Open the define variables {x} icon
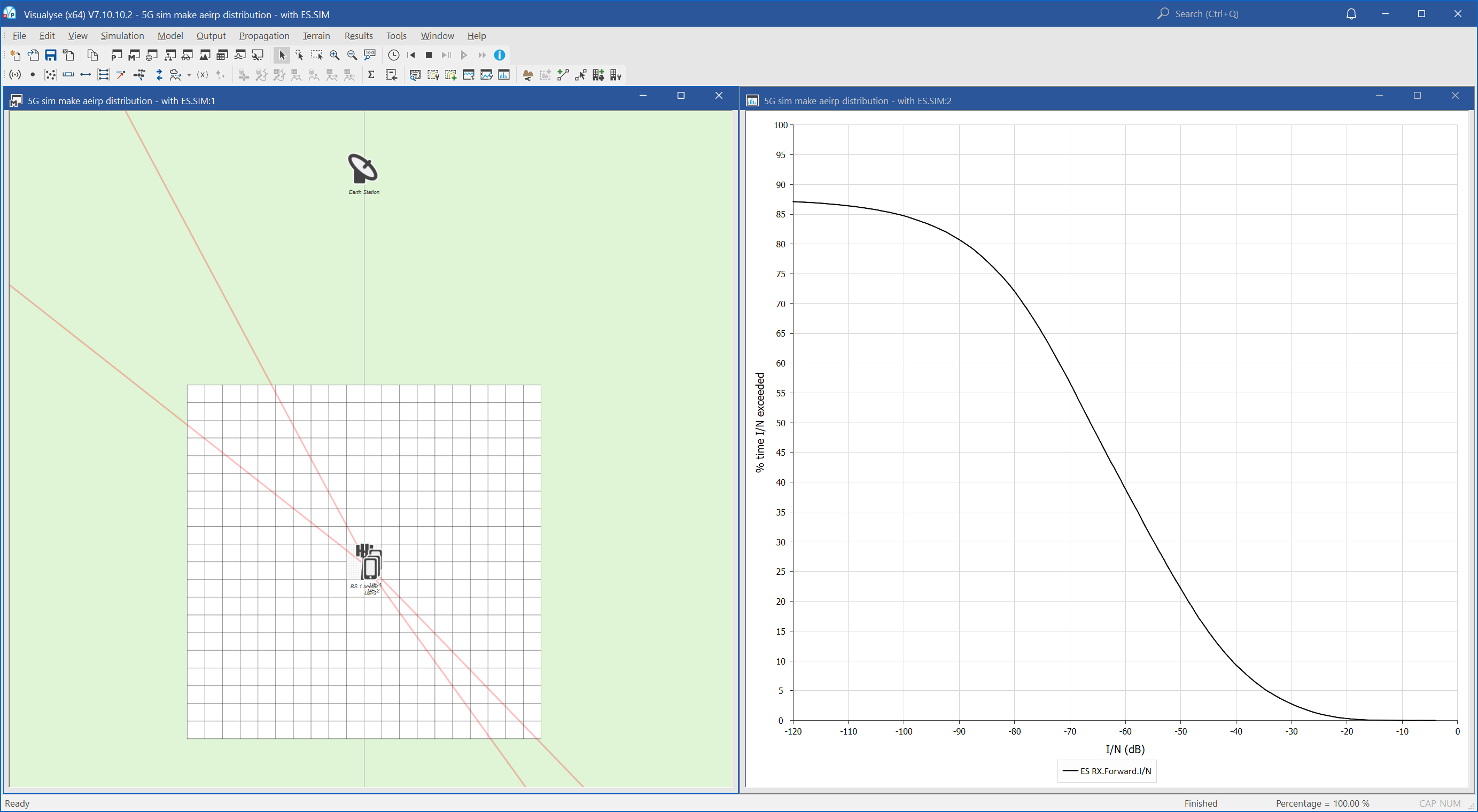Viewport: 1478px width, 812px height. pyautogui.click(x=202, y=75)
